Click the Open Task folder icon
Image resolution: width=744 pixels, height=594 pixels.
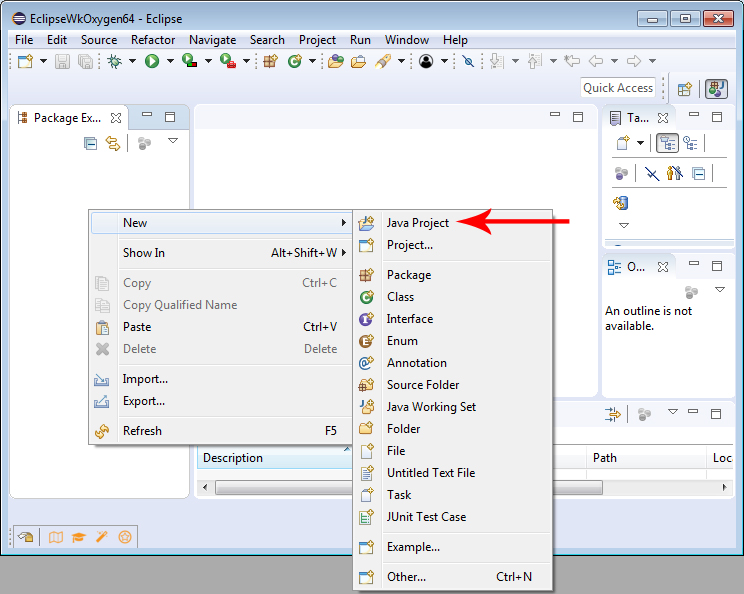pyautogui.click(x=358, y=61)
